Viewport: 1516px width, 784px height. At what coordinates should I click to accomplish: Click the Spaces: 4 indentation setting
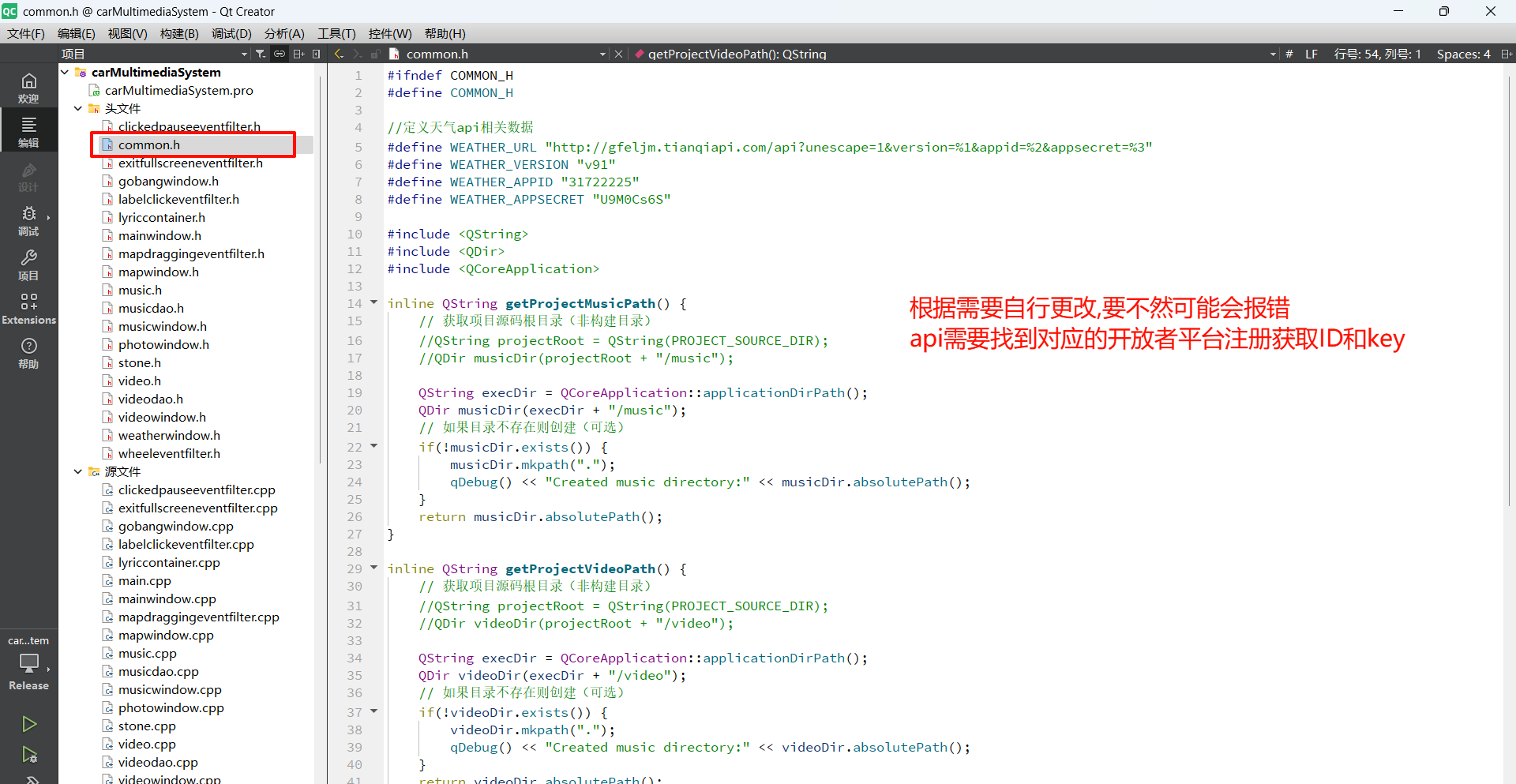click(1463, 54)
